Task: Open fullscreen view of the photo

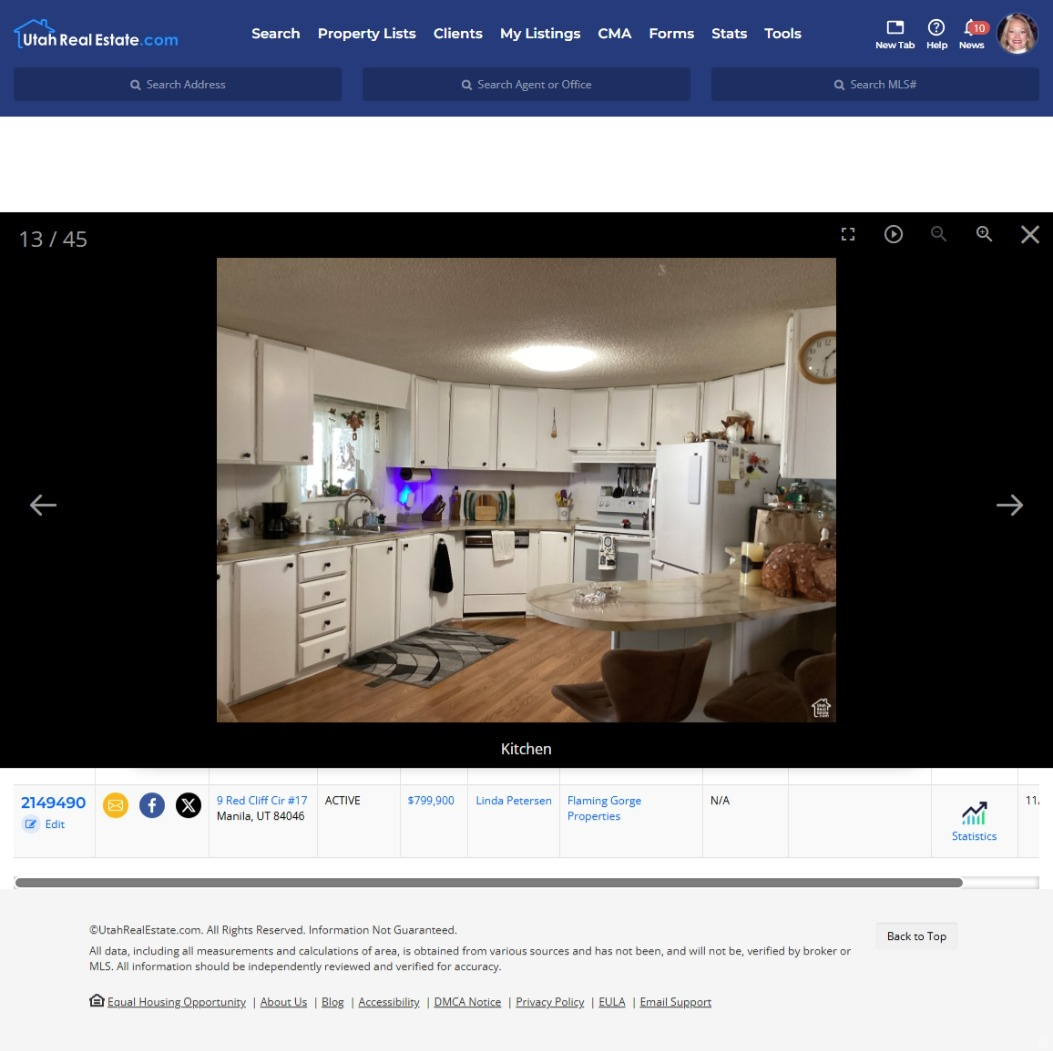Action: click(848, 233)
